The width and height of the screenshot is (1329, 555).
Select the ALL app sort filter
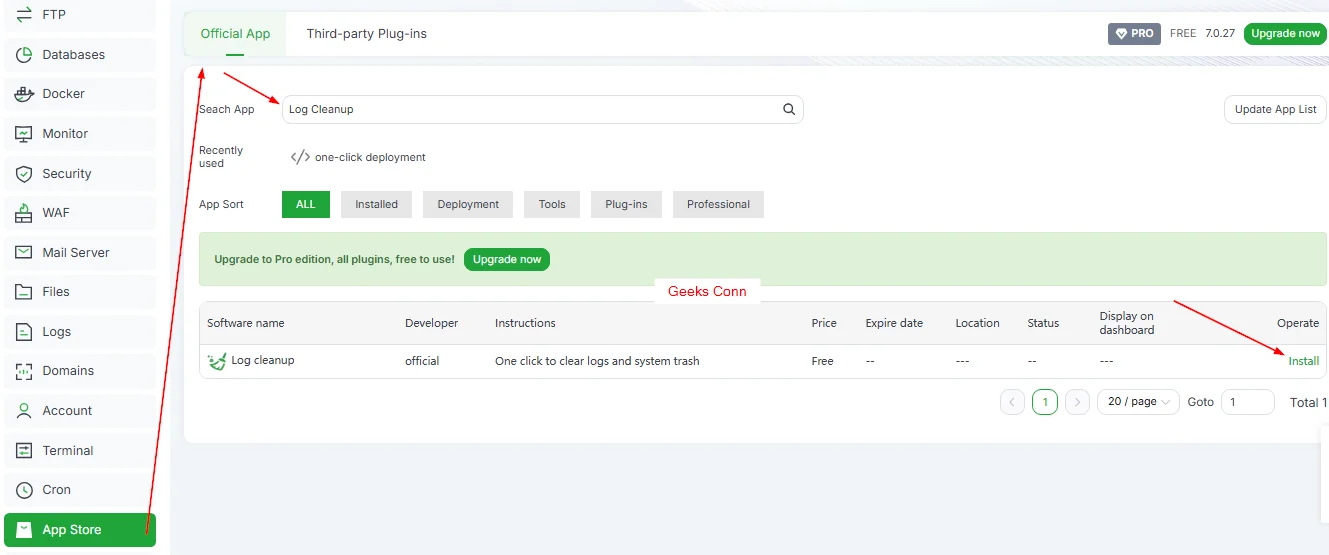click(x=306, y=204)
